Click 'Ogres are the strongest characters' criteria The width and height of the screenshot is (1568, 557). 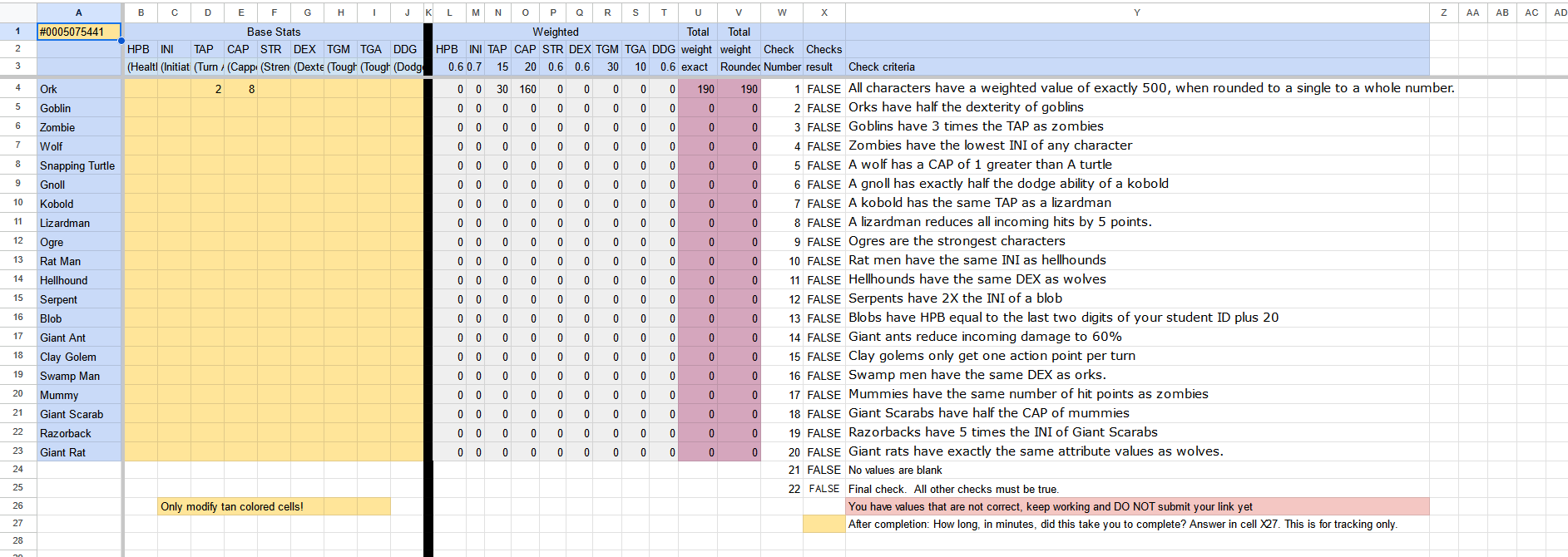coord(957,241)
